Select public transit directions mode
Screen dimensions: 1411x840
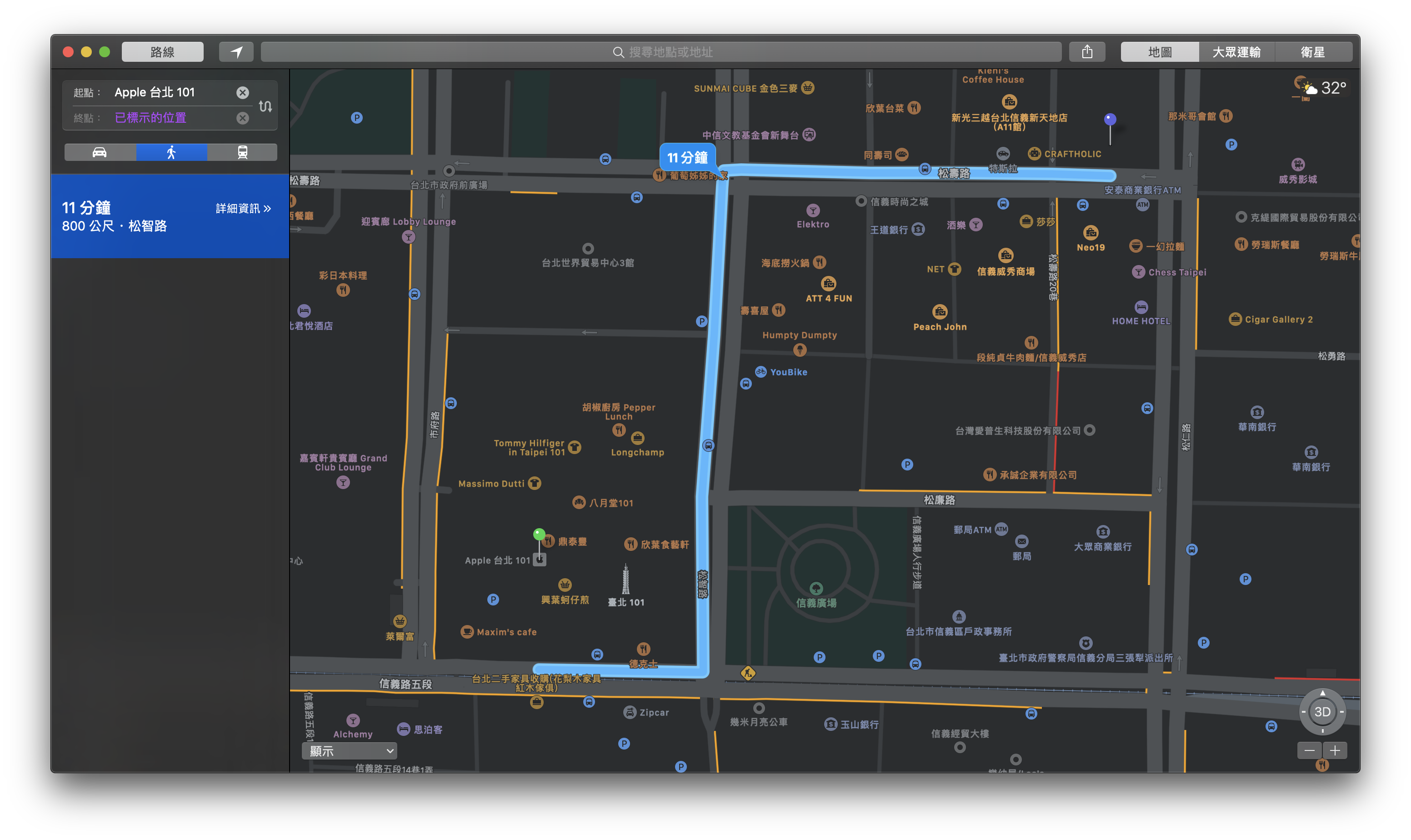242,152
